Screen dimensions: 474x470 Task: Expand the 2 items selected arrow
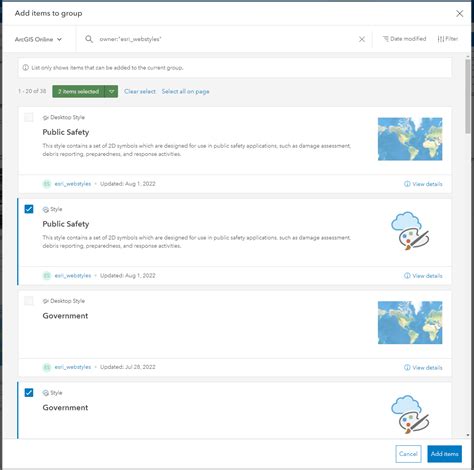[x=112, y=91]
